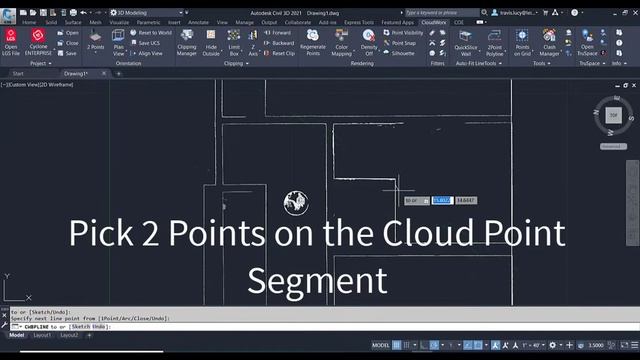Select the QuickSlice Wall tool
Viewport: 640px width, 360px height.
(x=466, y=42)
